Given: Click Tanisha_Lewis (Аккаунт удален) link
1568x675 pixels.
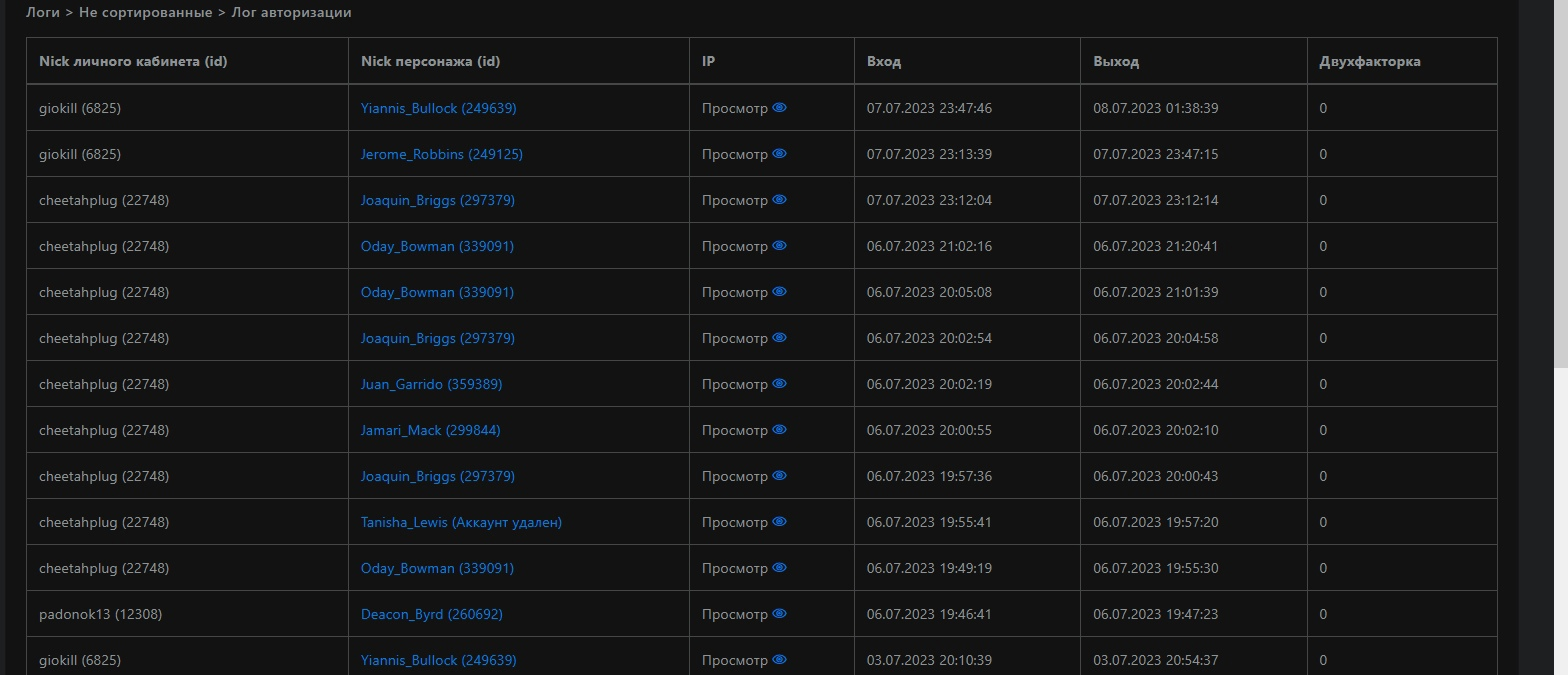Looking at the screenshot, I should (x=461, y=522).
